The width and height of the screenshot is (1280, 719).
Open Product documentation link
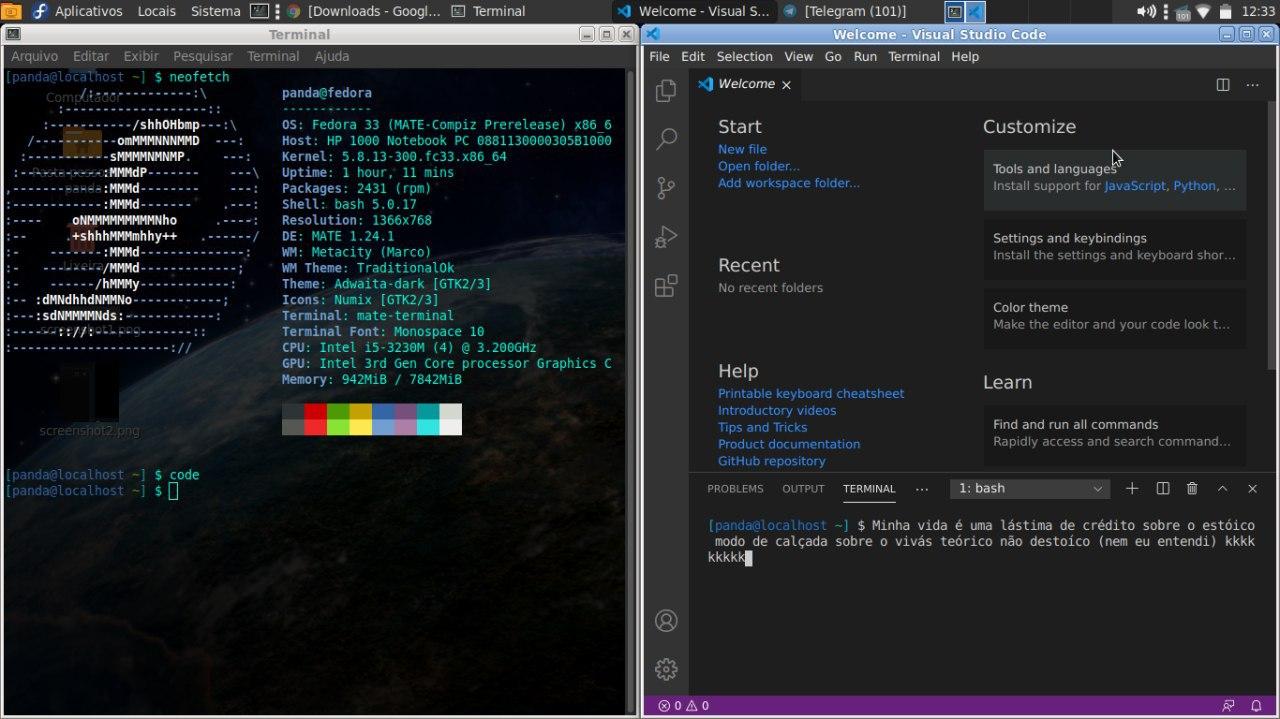click(789, 445)
